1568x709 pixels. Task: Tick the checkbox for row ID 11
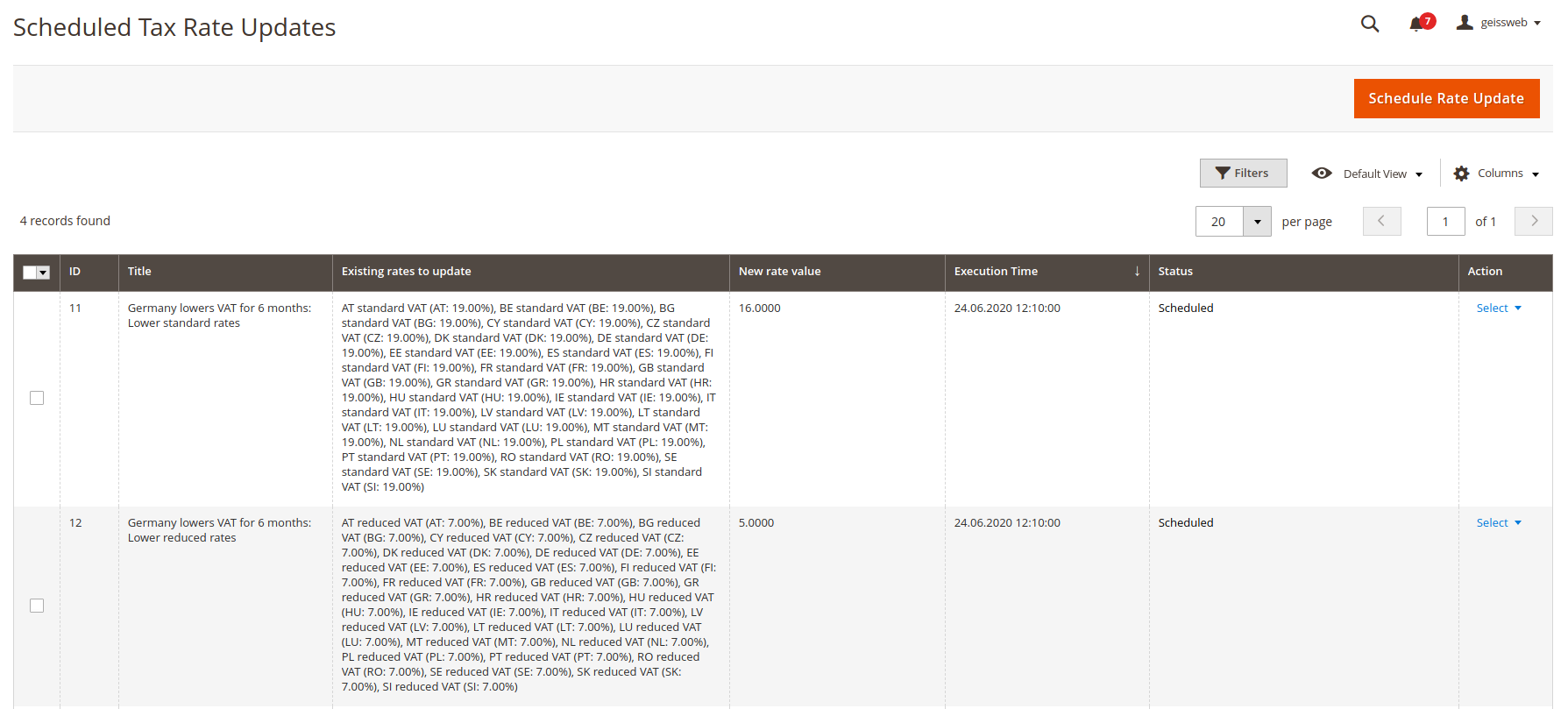pyautogui.click(x=37, y=398)
